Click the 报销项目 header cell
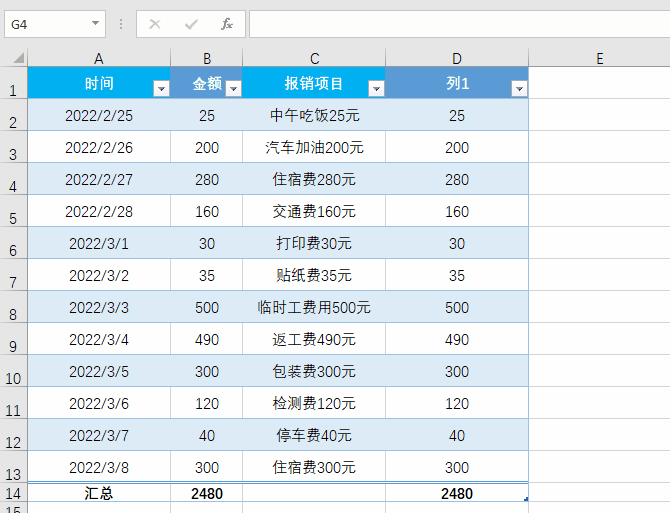The width and height of the screenshot is (670, 513). point(314,83)
